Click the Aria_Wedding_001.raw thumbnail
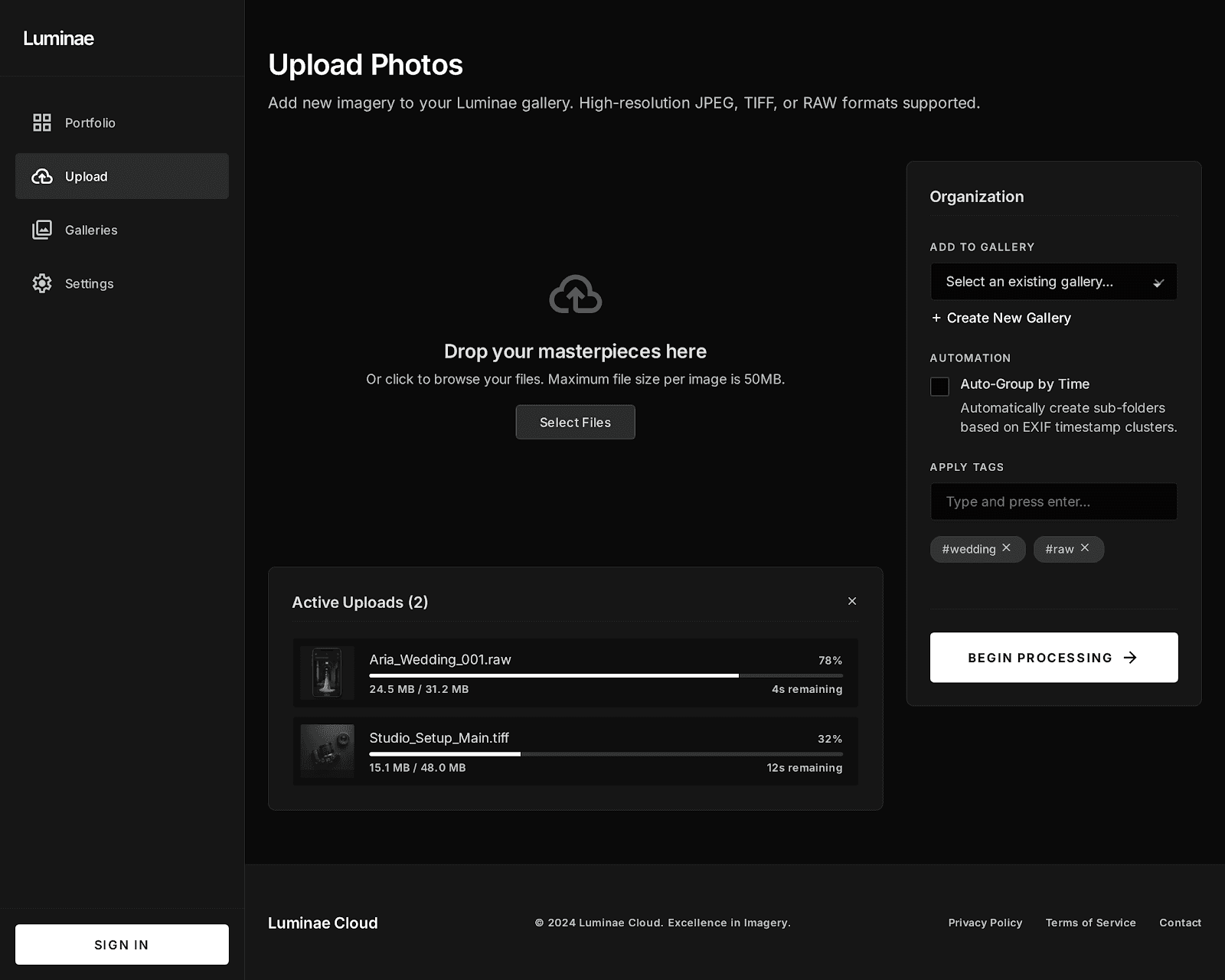1225x980 pixels. coord(327,672)
